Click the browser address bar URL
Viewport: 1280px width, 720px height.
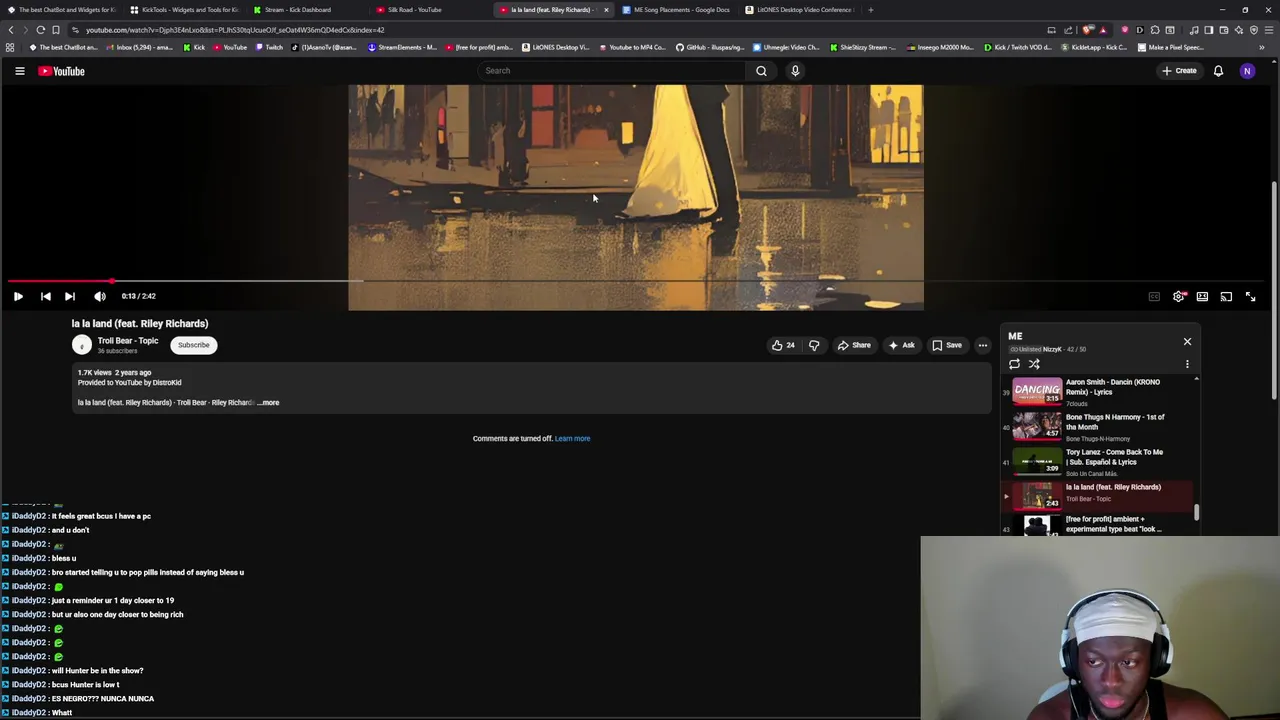[x=235, y=30]
